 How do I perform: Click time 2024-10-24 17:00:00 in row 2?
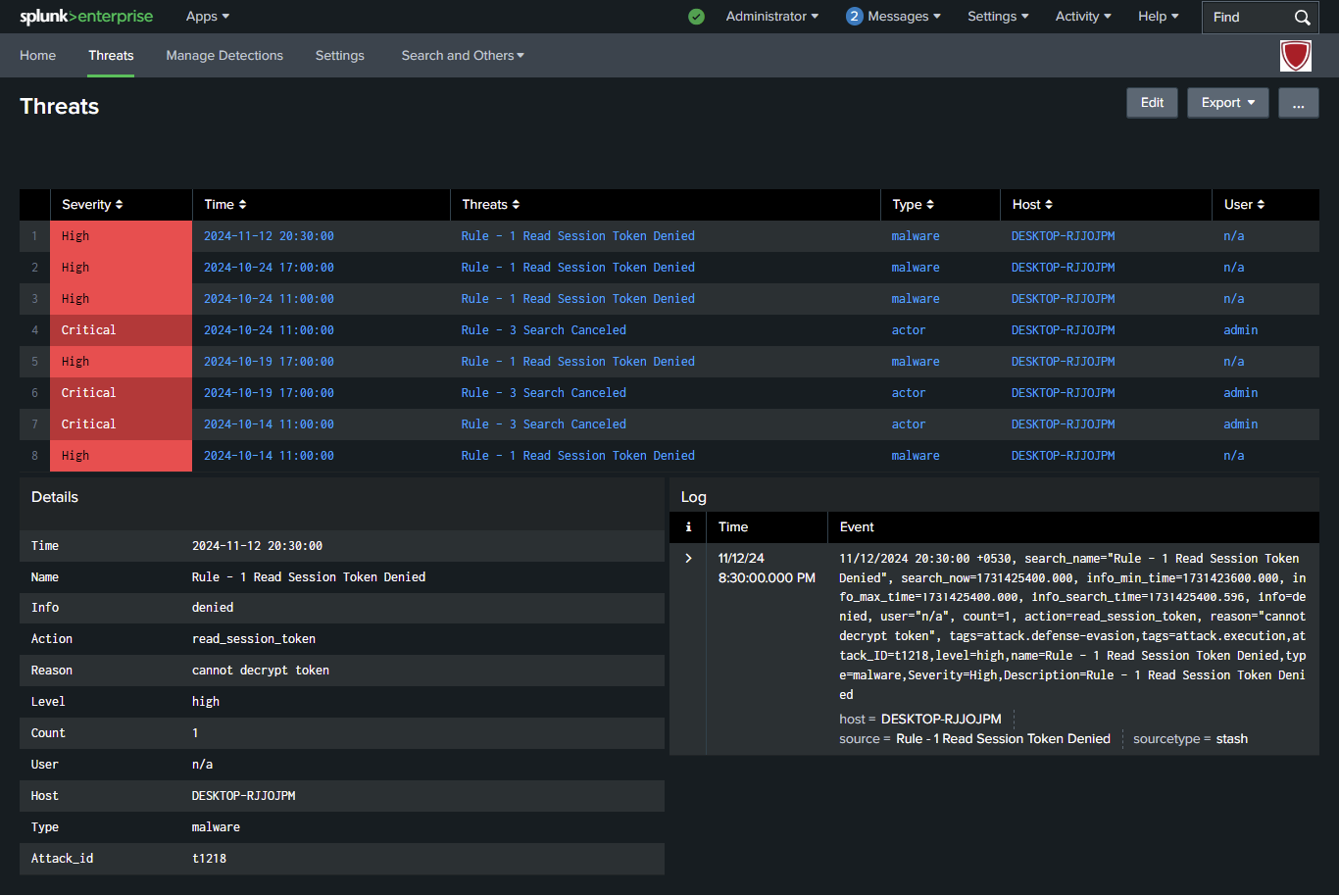269,268
